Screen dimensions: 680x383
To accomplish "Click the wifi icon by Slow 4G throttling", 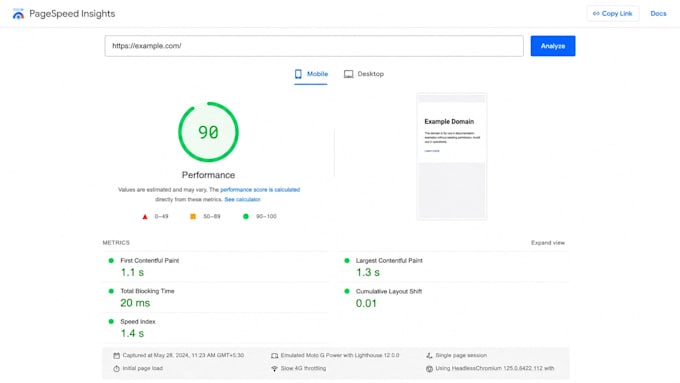I will tap(275, 369).
